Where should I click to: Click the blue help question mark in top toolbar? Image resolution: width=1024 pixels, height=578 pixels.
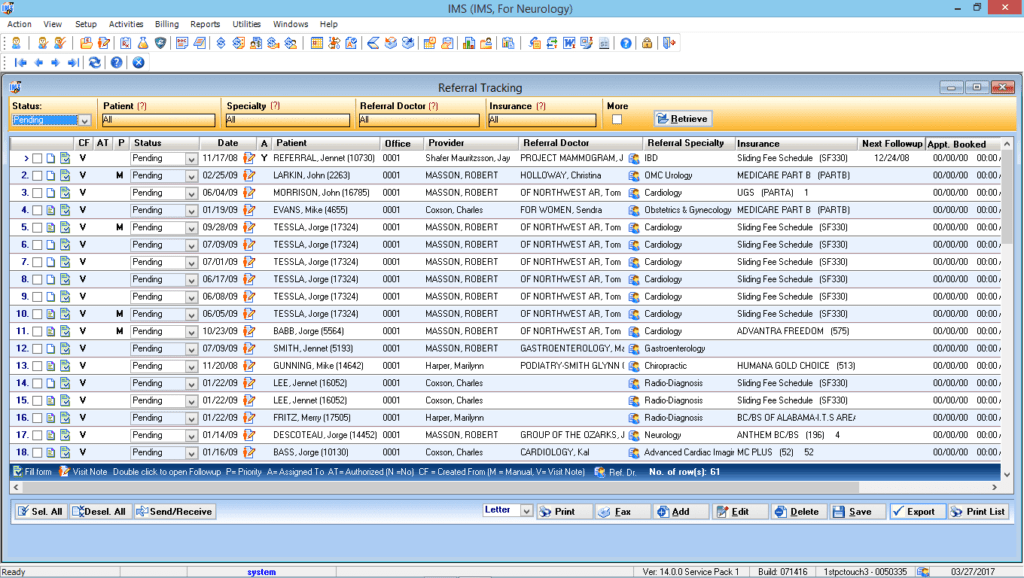(x=626, y=43)
